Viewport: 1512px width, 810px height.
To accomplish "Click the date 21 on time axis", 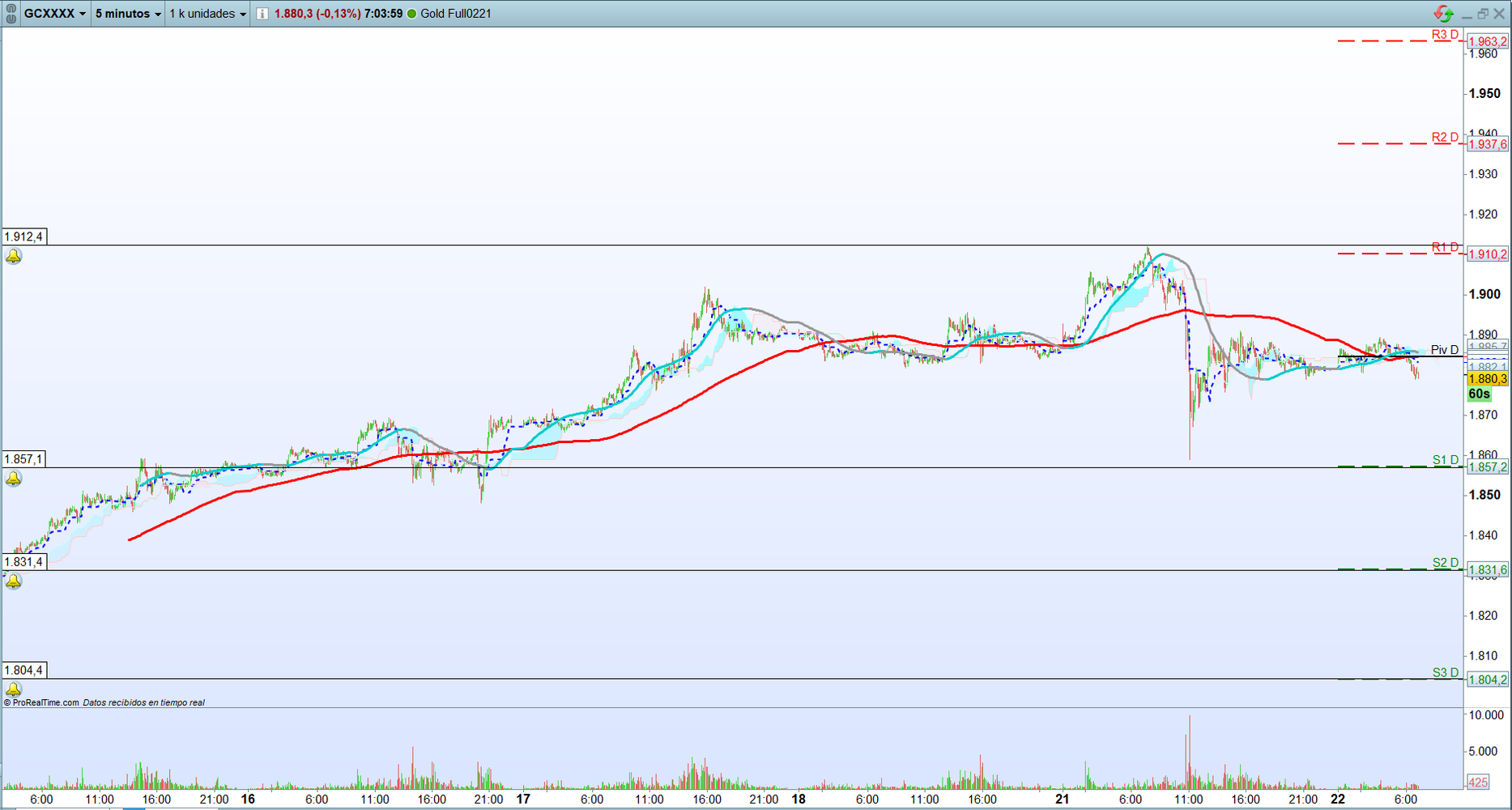I will [x=1062, y=799].
